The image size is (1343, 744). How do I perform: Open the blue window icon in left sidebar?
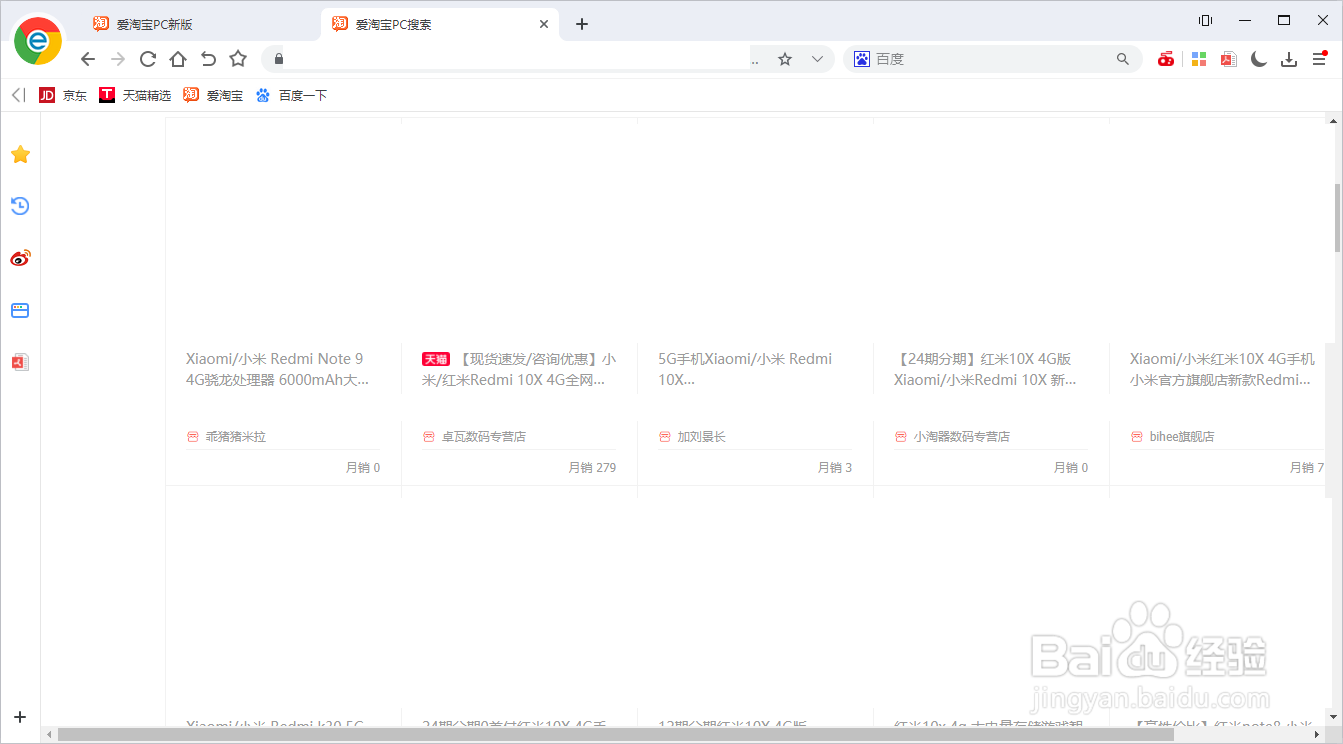click(x=20, y=310)
